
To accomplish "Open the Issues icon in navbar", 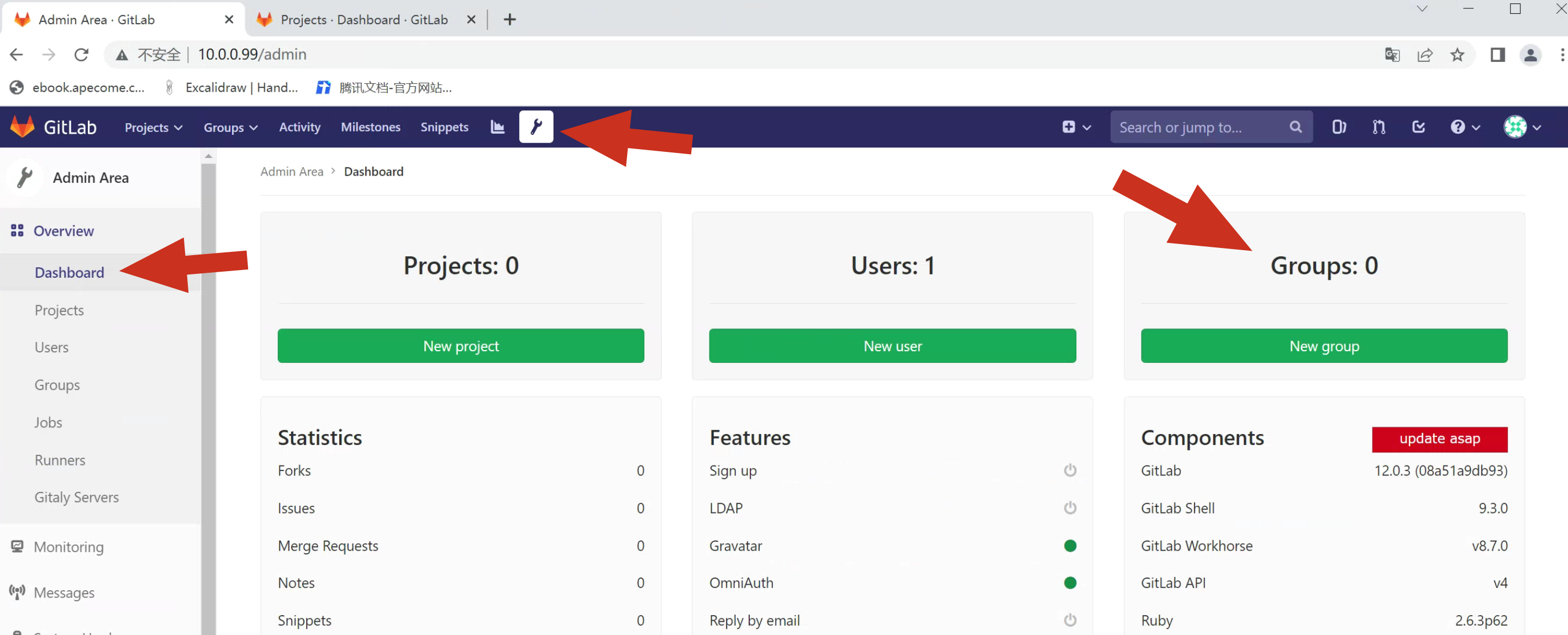I will (1339, 126).
